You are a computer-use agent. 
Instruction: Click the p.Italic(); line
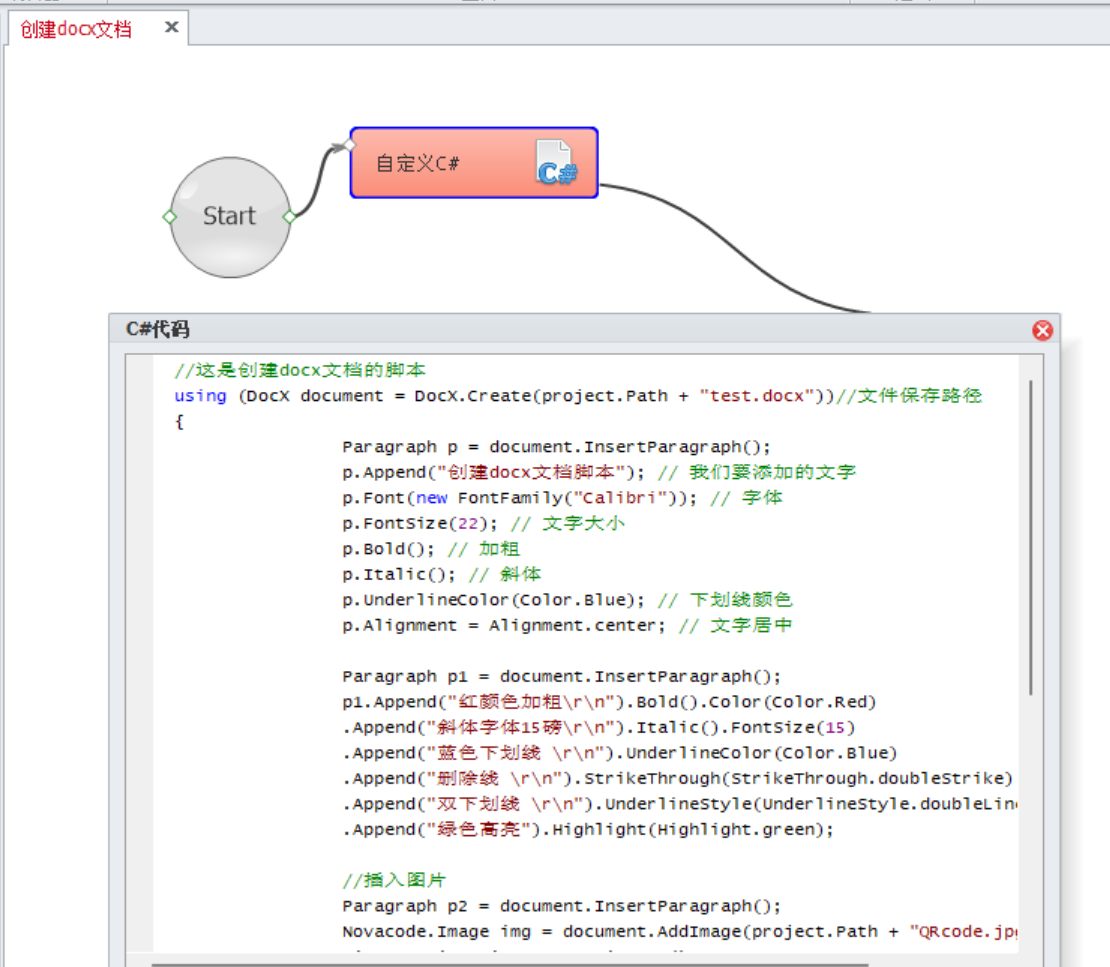point(442,574)
